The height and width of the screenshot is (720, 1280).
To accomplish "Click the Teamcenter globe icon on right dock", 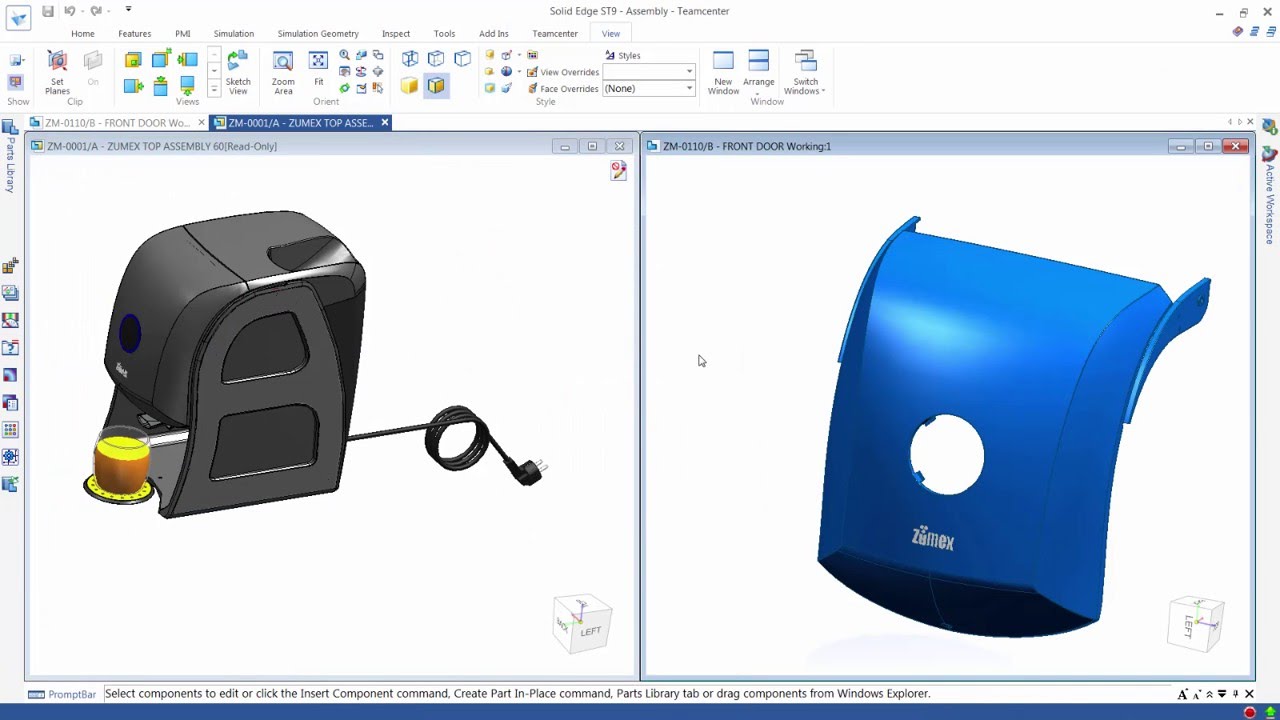I will (x=1269, y=126).
